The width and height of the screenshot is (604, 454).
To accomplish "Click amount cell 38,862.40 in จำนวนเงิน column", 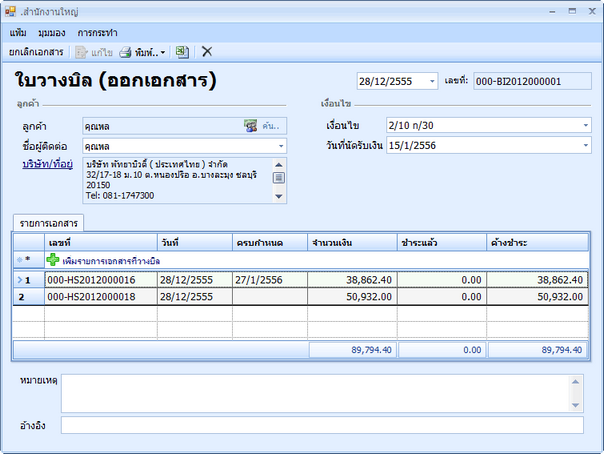I will (352, 280).
